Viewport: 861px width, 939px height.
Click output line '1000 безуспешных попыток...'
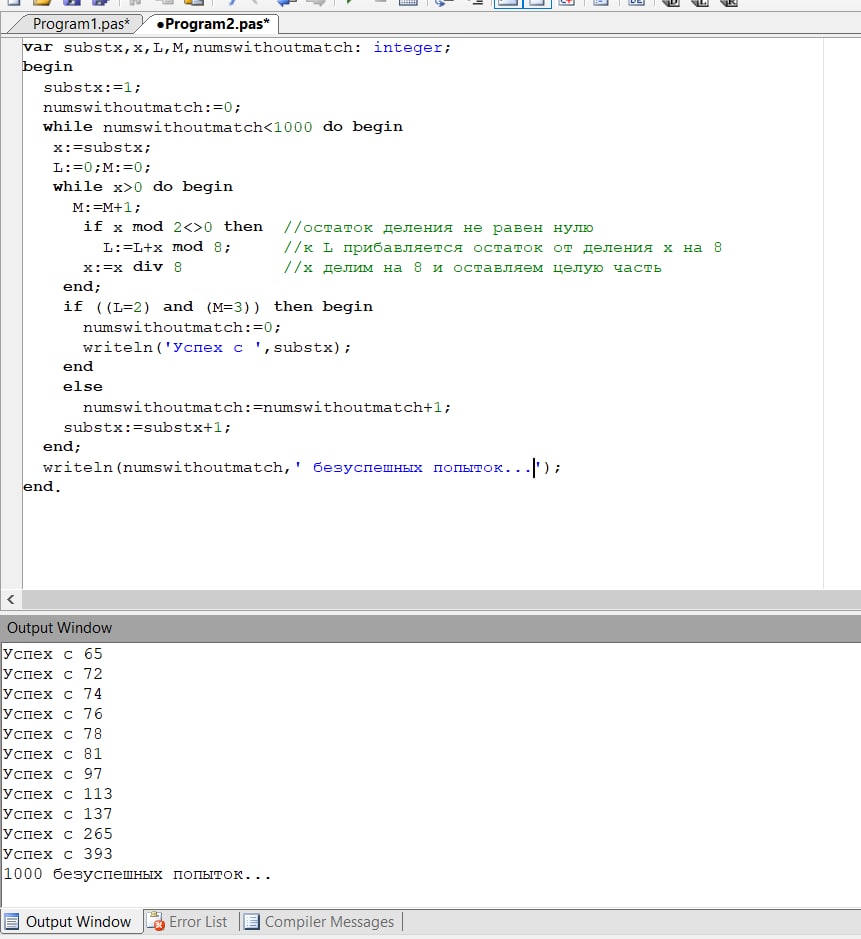[137, 874]
